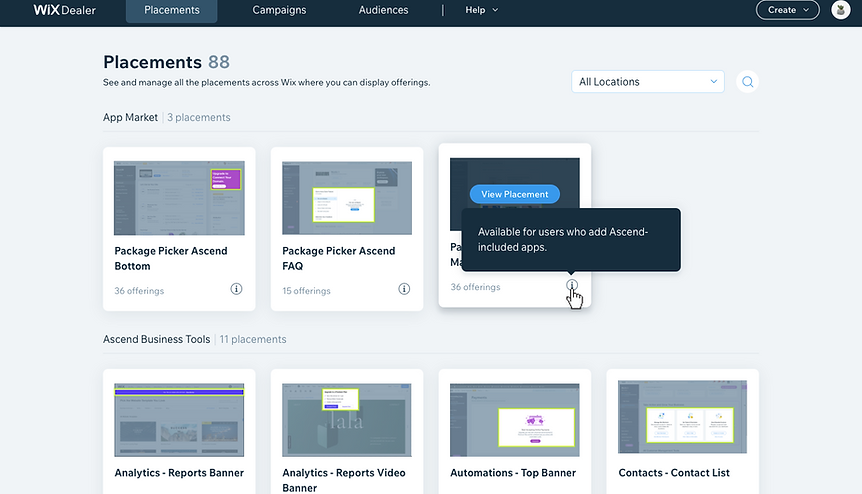This screenshot has height=494, width=862.
Task: Click 36 offerings on Ascend Bottom card
Action: [139, 291]
